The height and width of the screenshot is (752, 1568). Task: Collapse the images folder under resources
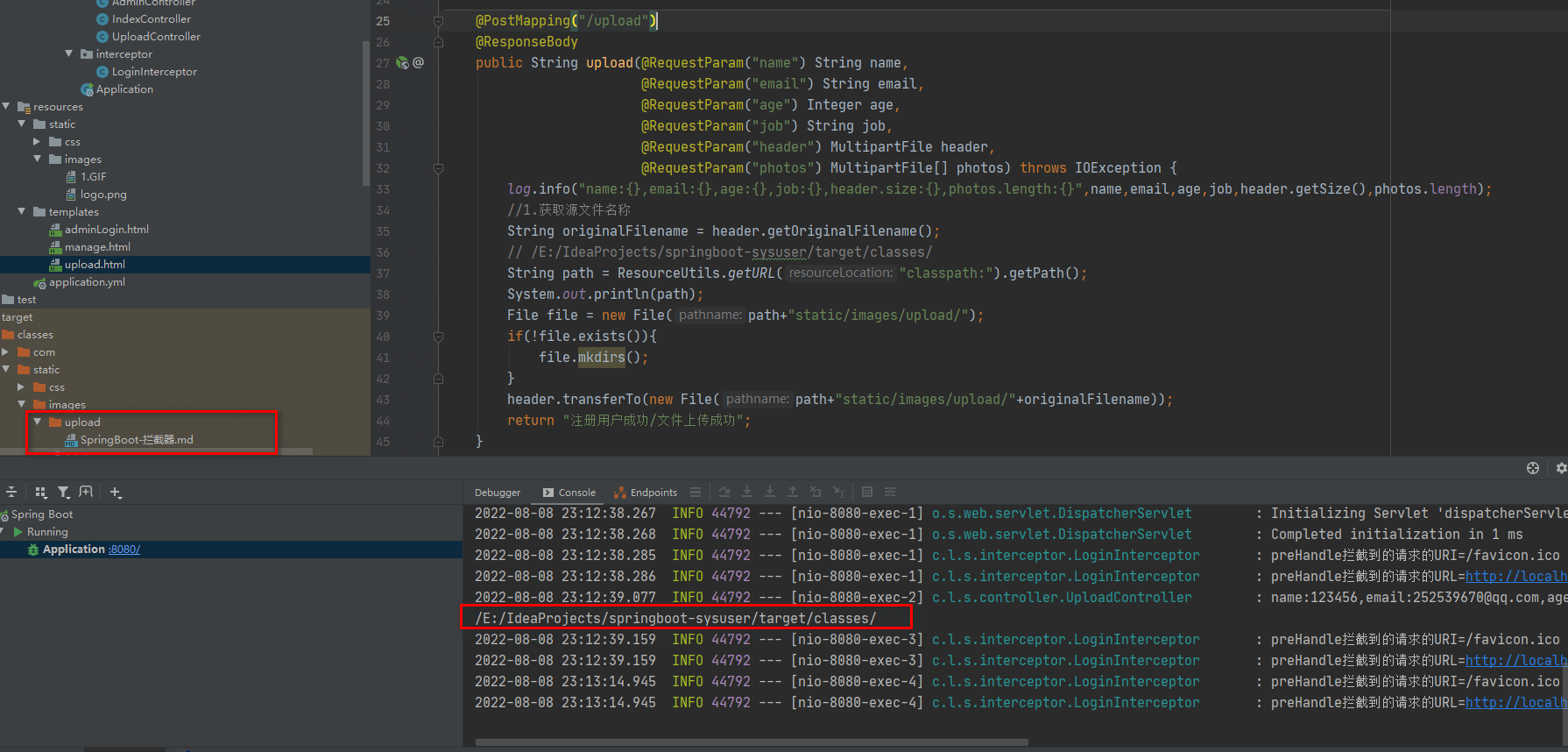tap(38, 159)
